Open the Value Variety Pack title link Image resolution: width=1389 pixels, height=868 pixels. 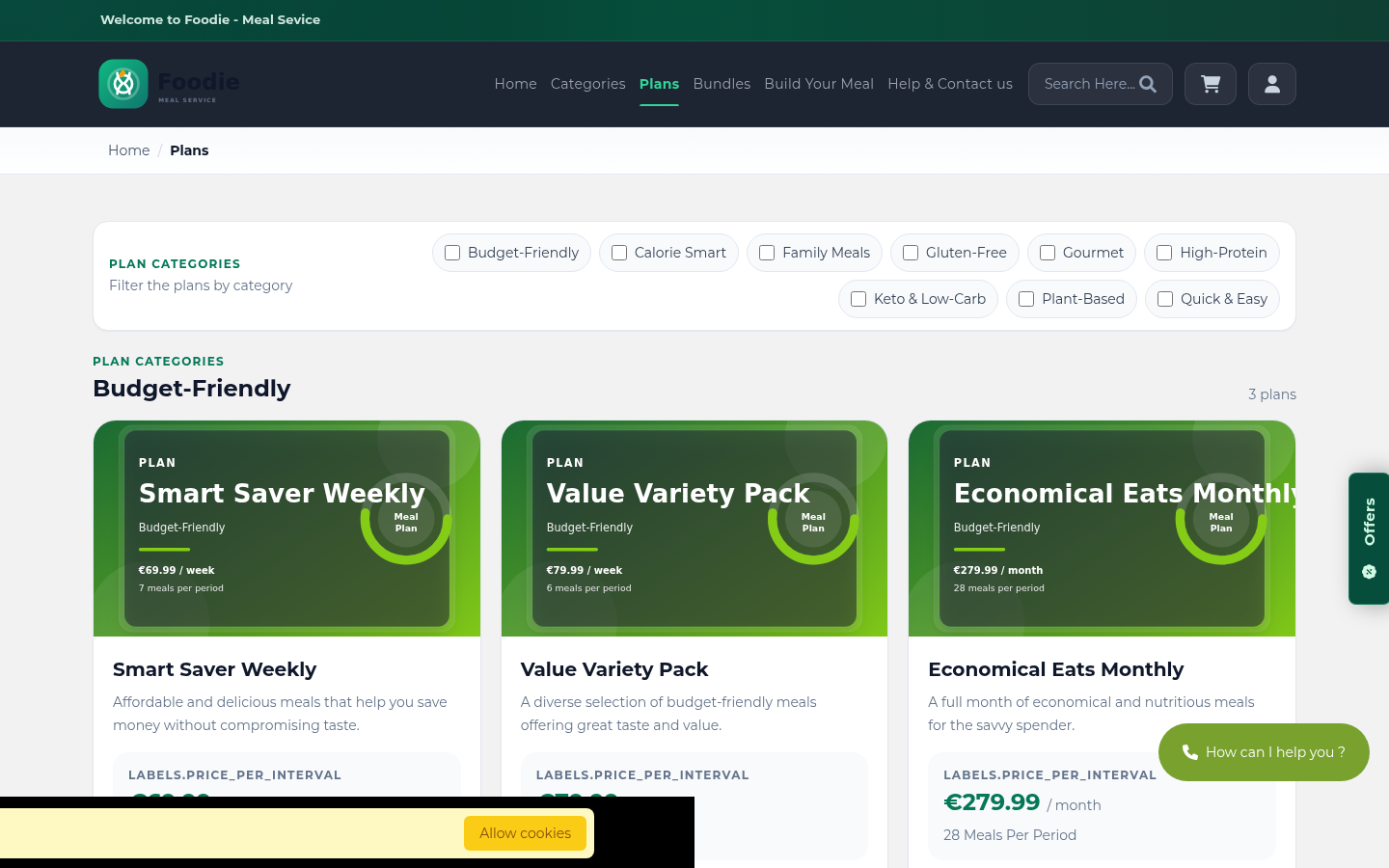pos(614,669)
